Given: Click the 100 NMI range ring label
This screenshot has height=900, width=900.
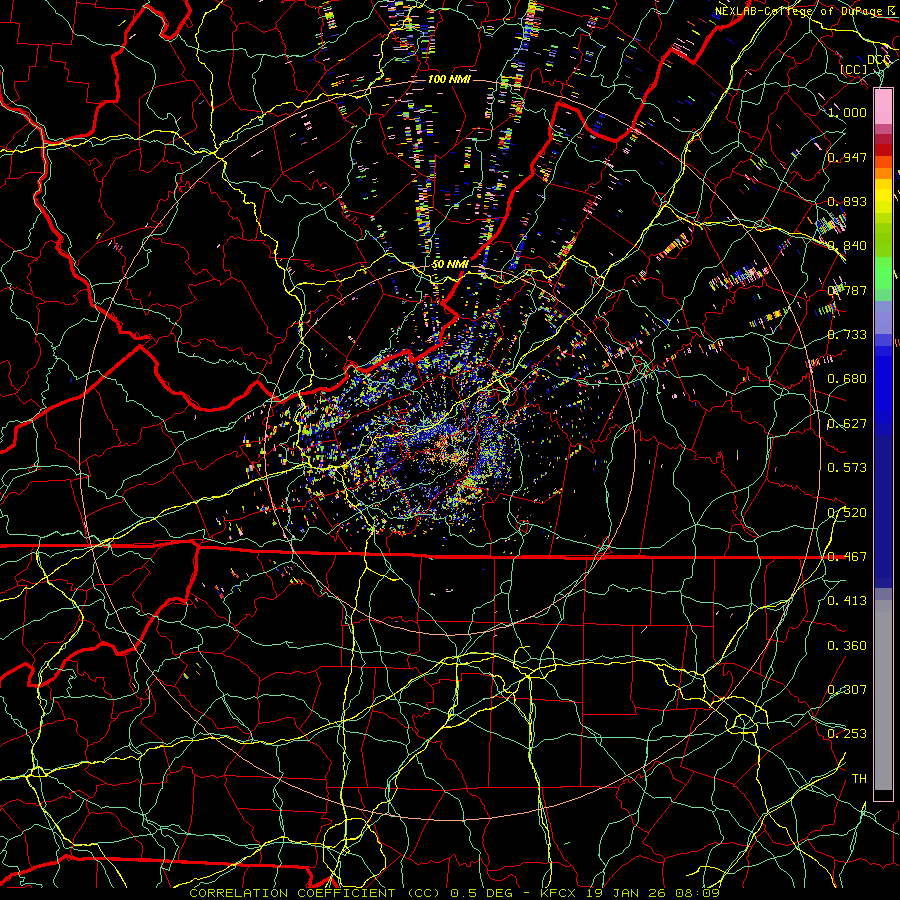Looking at the screenshot, I should [x=449, y=79].
